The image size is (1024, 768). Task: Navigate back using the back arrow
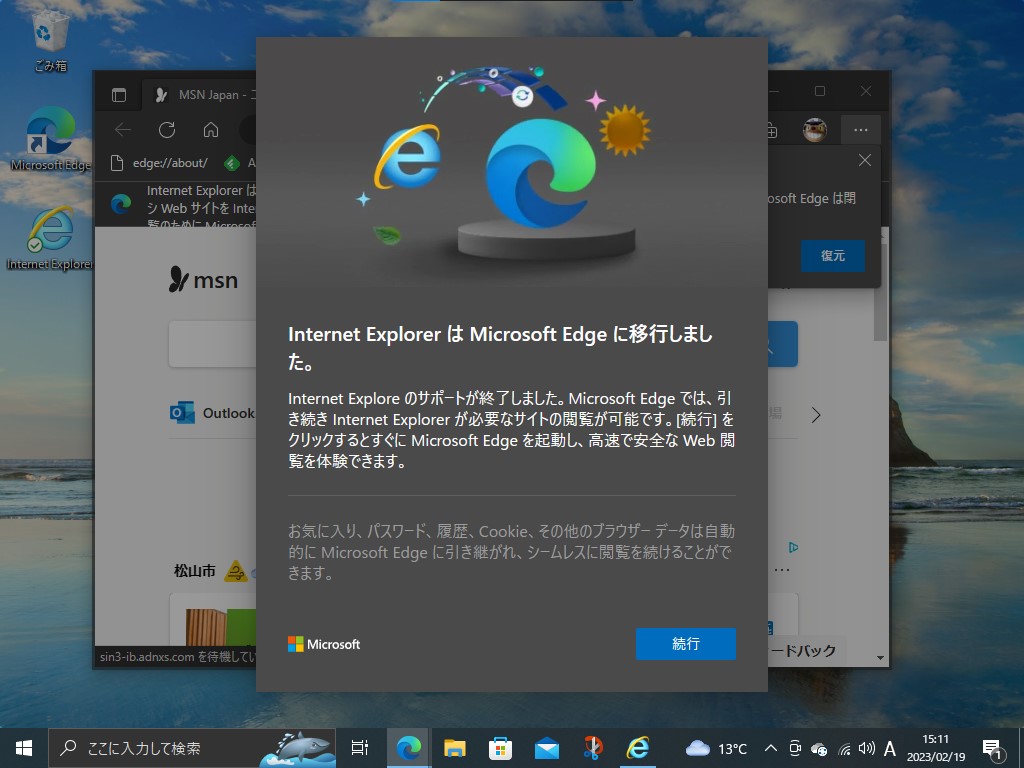pyautogui.click(x=121, y=129)
